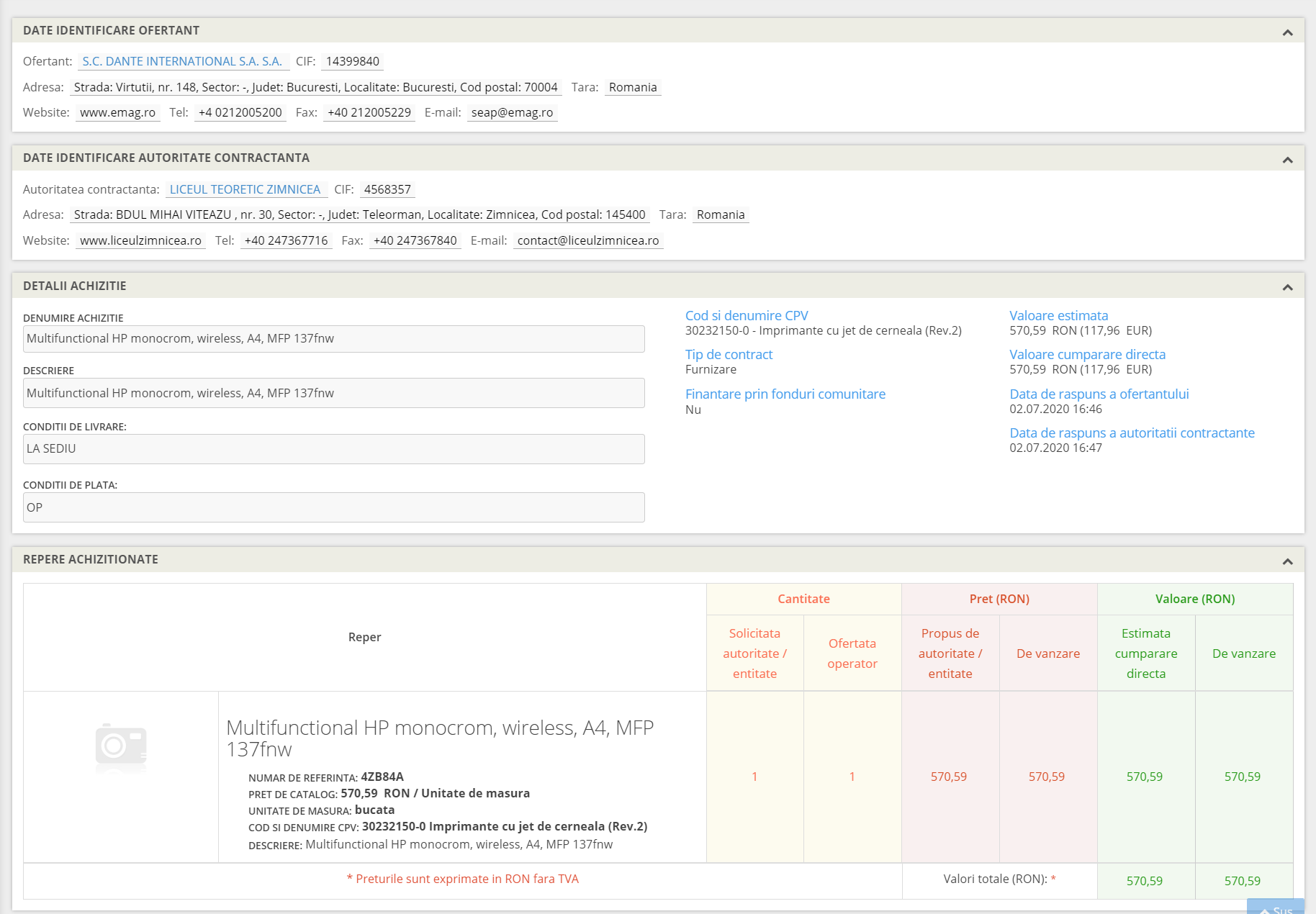Collapse the Date Identificare Ofertant section
Screen dimensions: 1316x914
point(1288,32)
